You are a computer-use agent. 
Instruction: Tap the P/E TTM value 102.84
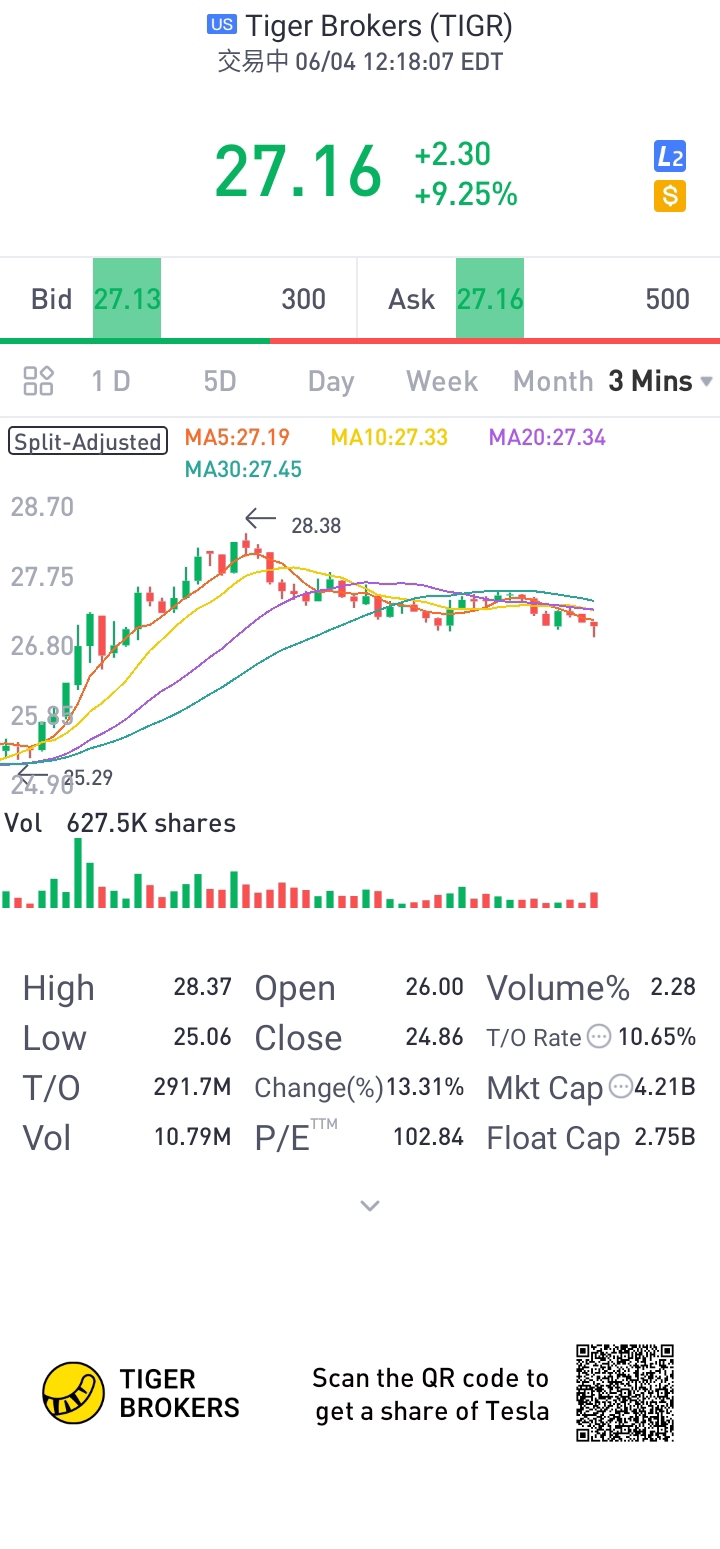tap(430, 1137)
